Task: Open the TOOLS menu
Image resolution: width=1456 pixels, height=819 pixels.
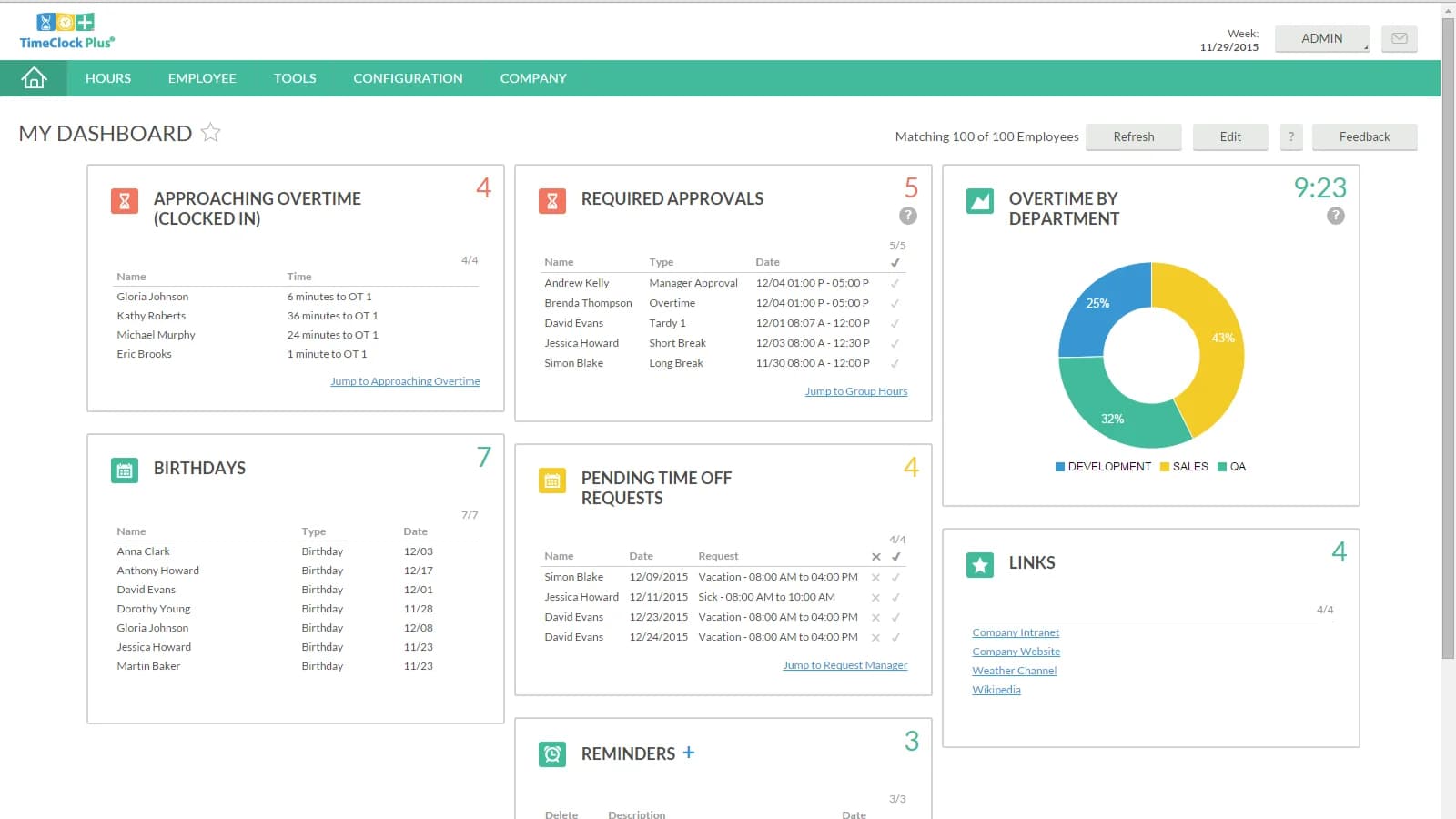Action: tap(295, 78)
